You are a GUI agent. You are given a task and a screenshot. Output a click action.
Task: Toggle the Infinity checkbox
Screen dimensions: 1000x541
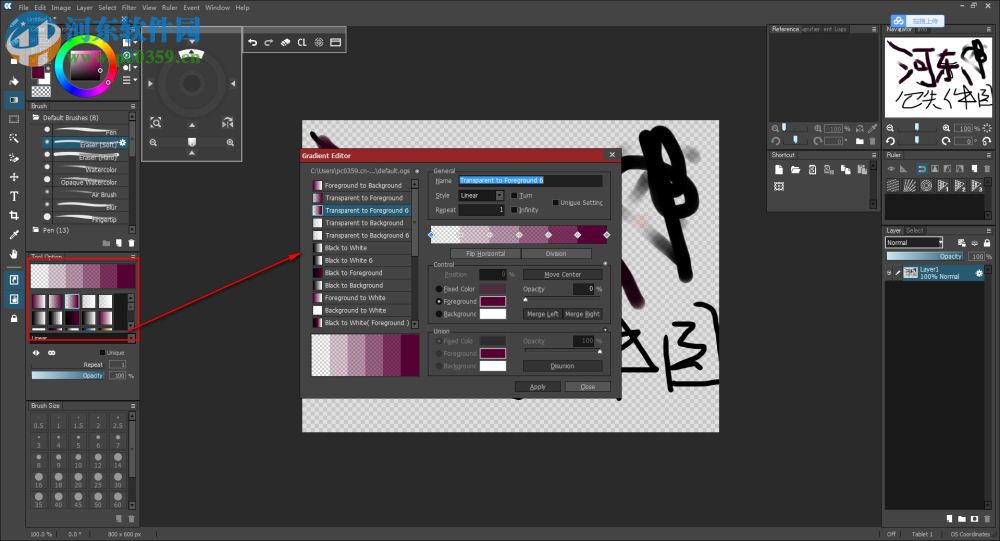(514, 209)
